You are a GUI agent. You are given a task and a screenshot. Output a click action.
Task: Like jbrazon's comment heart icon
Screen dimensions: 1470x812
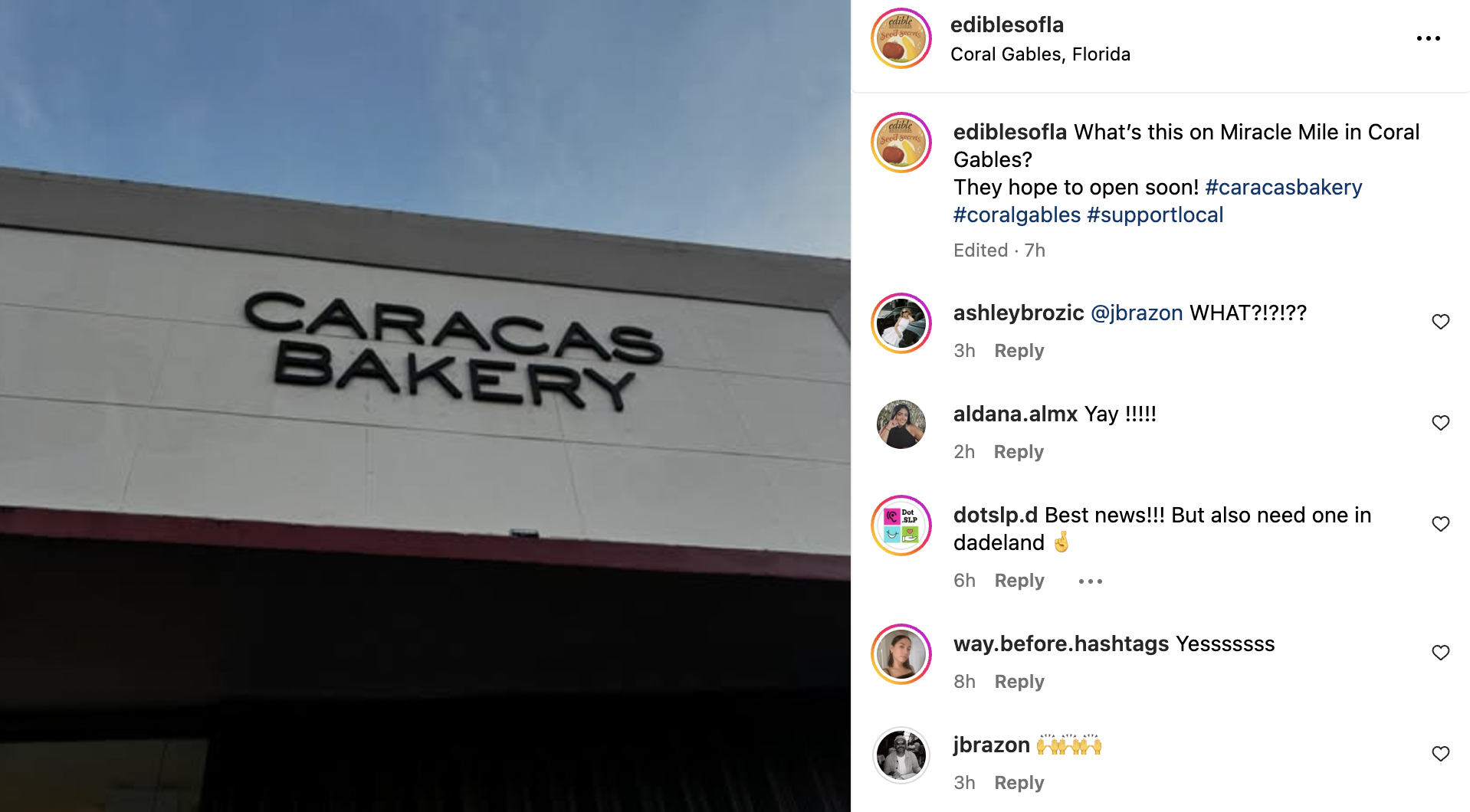click(x=1441, y=754)
